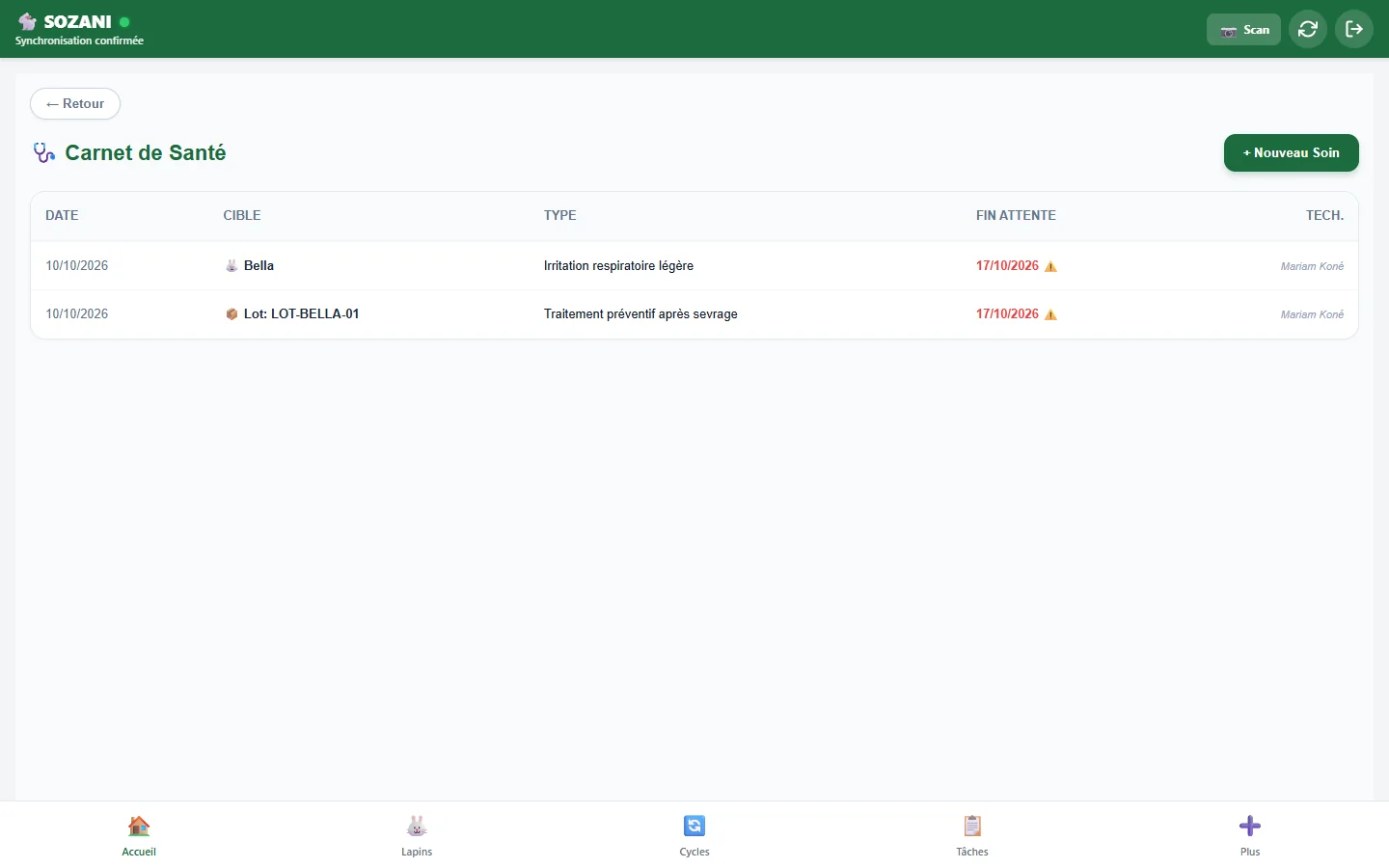The image size is (1389, 868).
Task: Open the Tâches tab
Action: 972,835
